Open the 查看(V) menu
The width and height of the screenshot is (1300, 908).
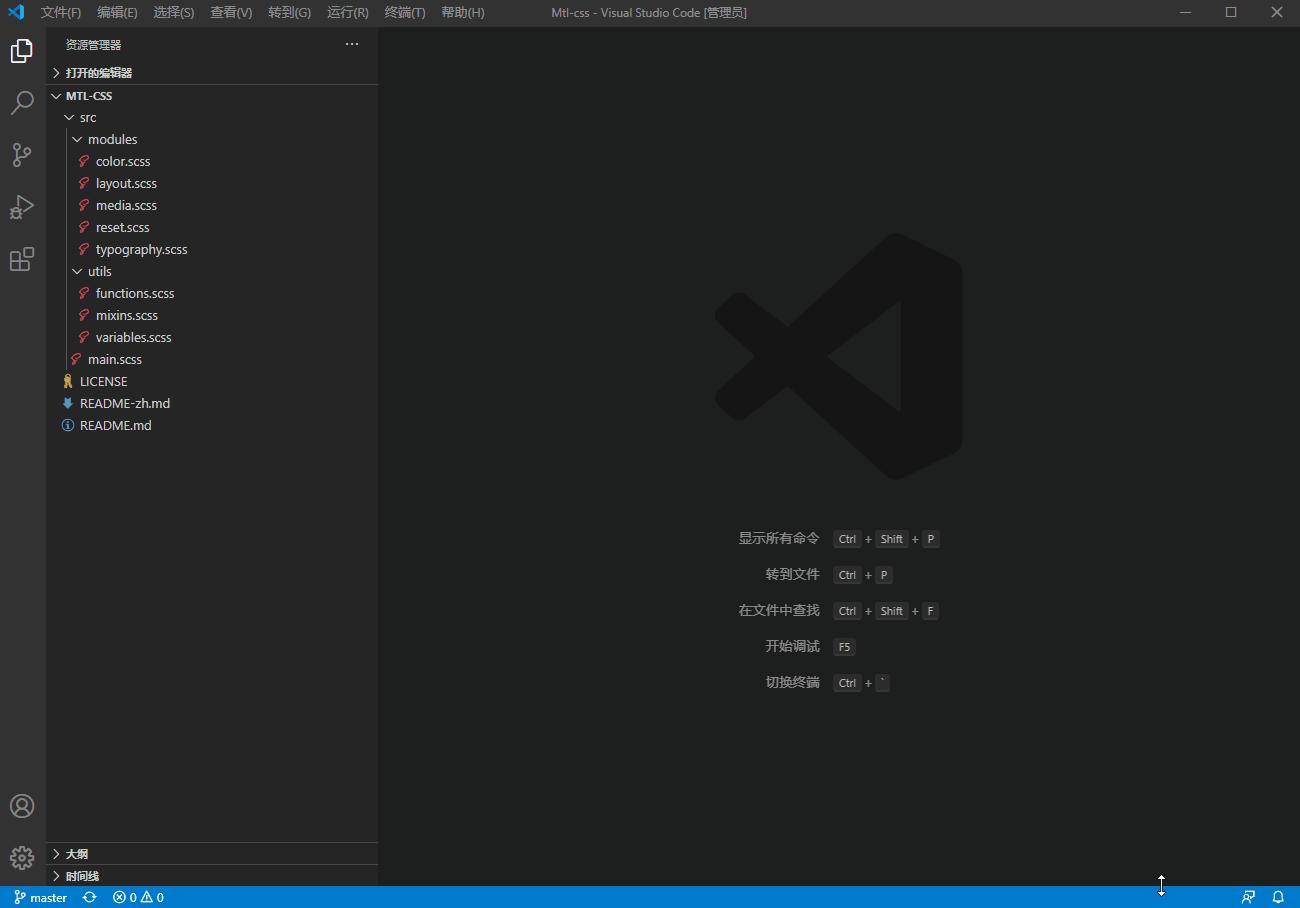pyautogui.click(x=231, y=12)
